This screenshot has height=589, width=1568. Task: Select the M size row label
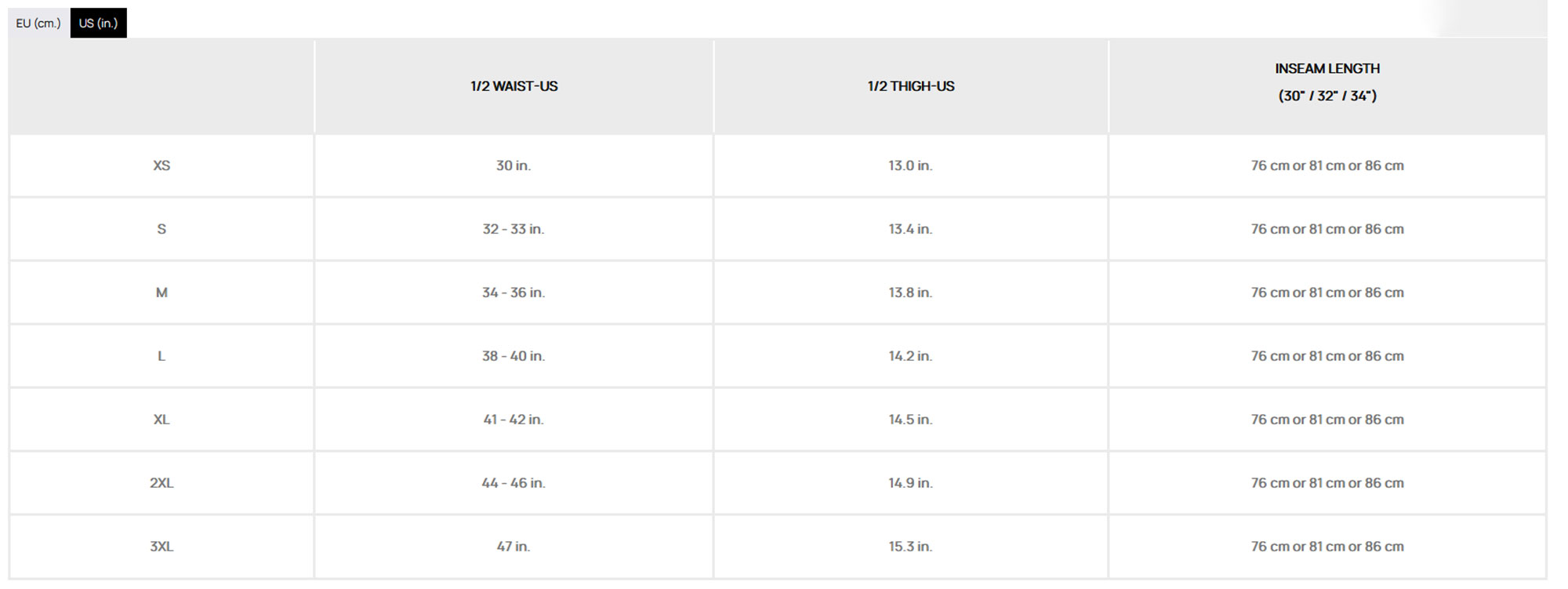coord(162,293)
